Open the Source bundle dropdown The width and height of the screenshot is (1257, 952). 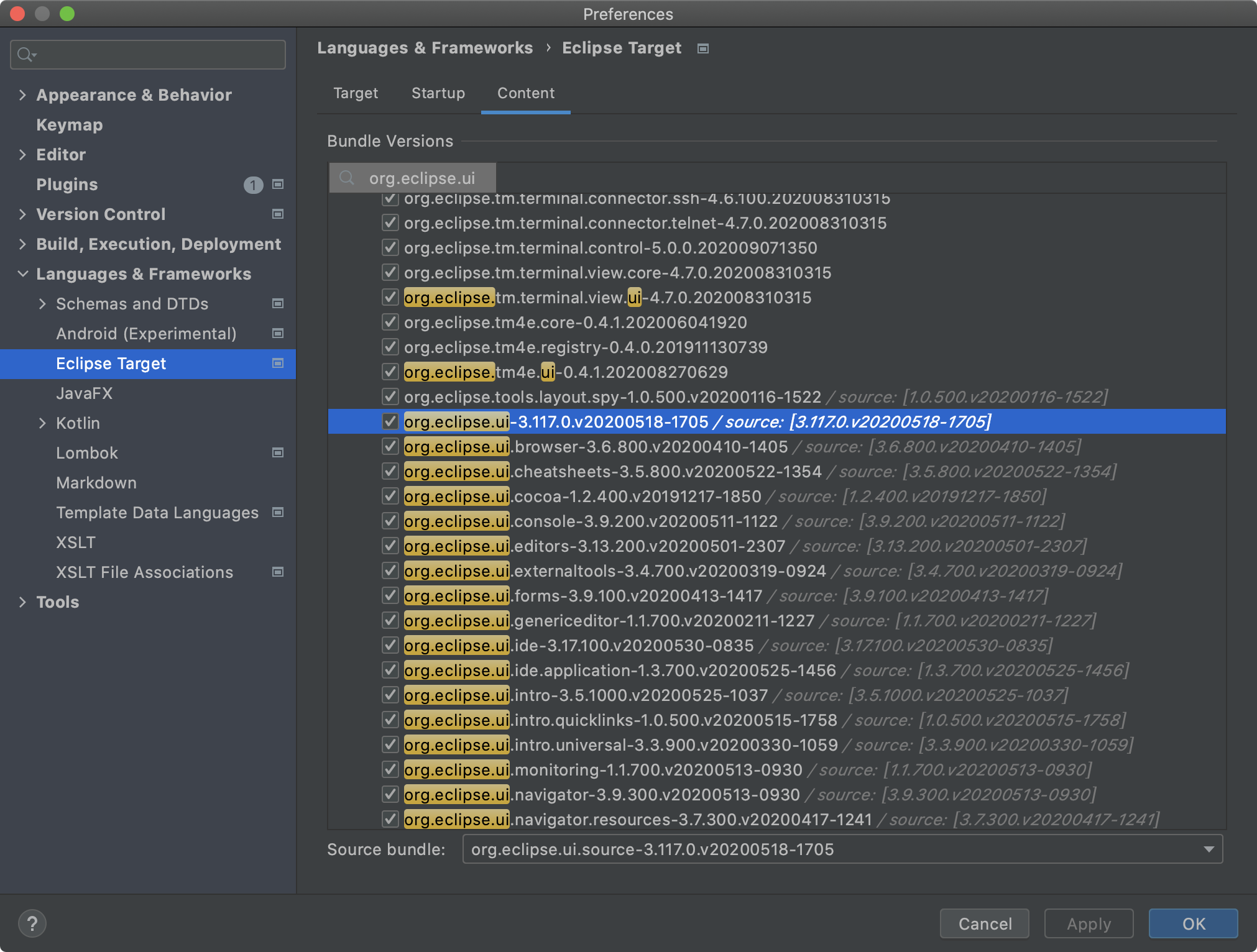(x=1209, y=849)
